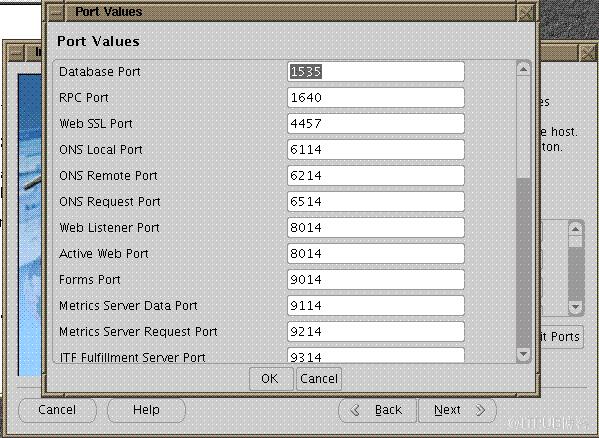
Task: Open the installer Help
Action: coord(146,410)
